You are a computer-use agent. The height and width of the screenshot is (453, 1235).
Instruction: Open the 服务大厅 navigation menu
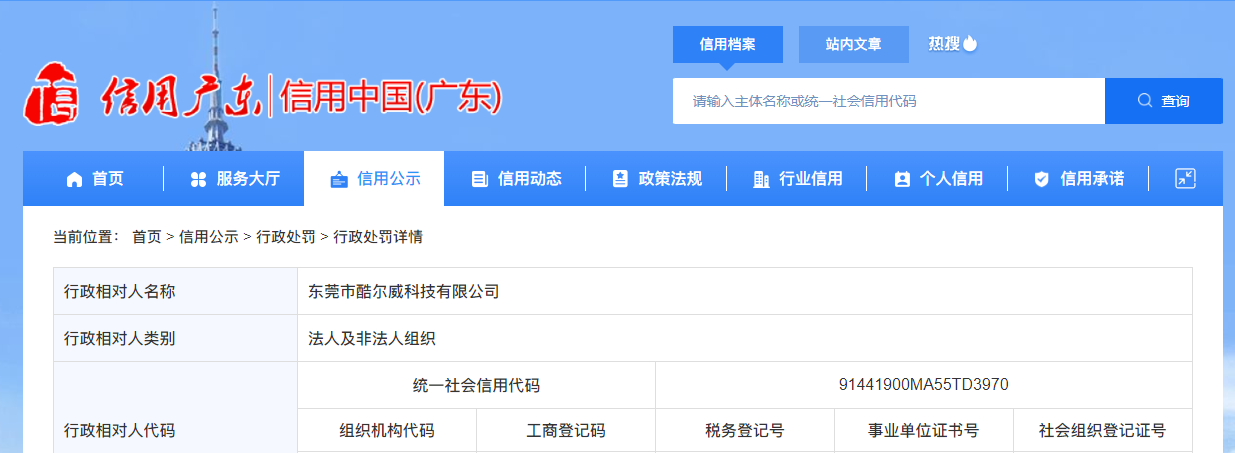coord(234,179)
